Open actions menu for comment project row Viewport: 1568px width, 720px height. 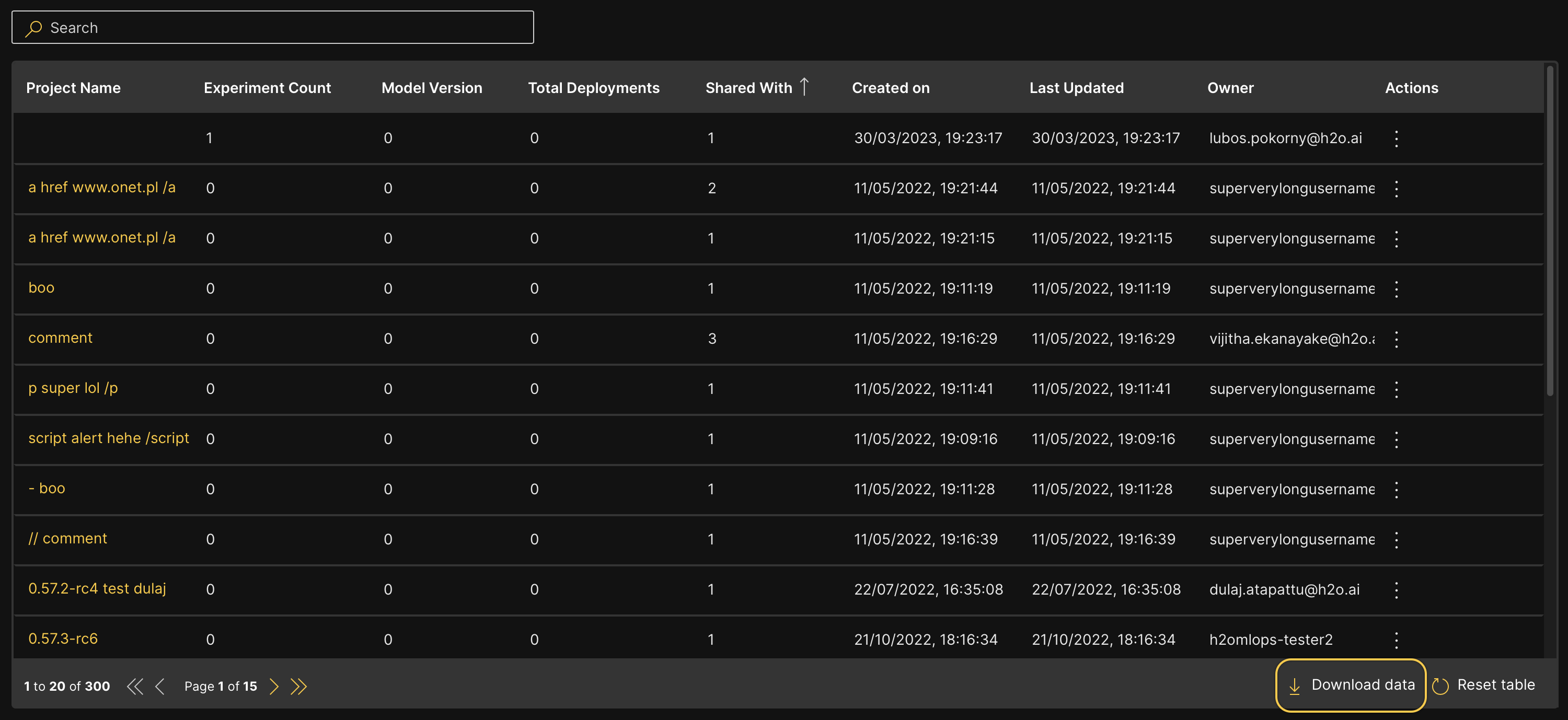tap(1397, 339)
